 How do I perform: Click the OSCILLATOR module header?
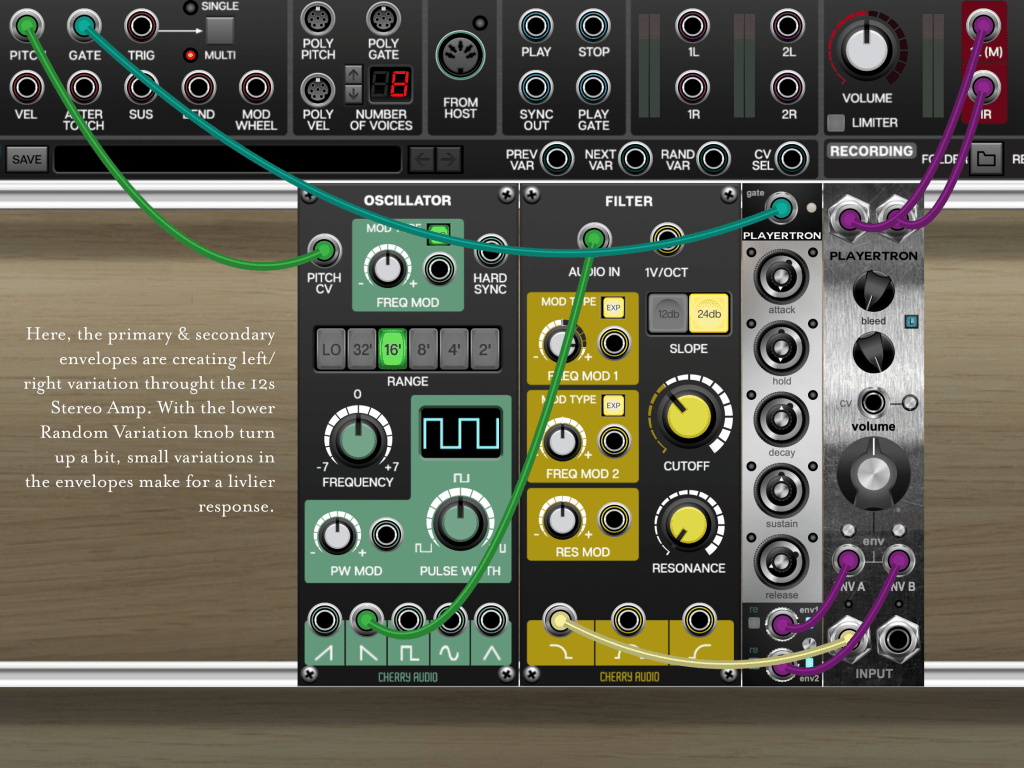click(x=409, y=201)
